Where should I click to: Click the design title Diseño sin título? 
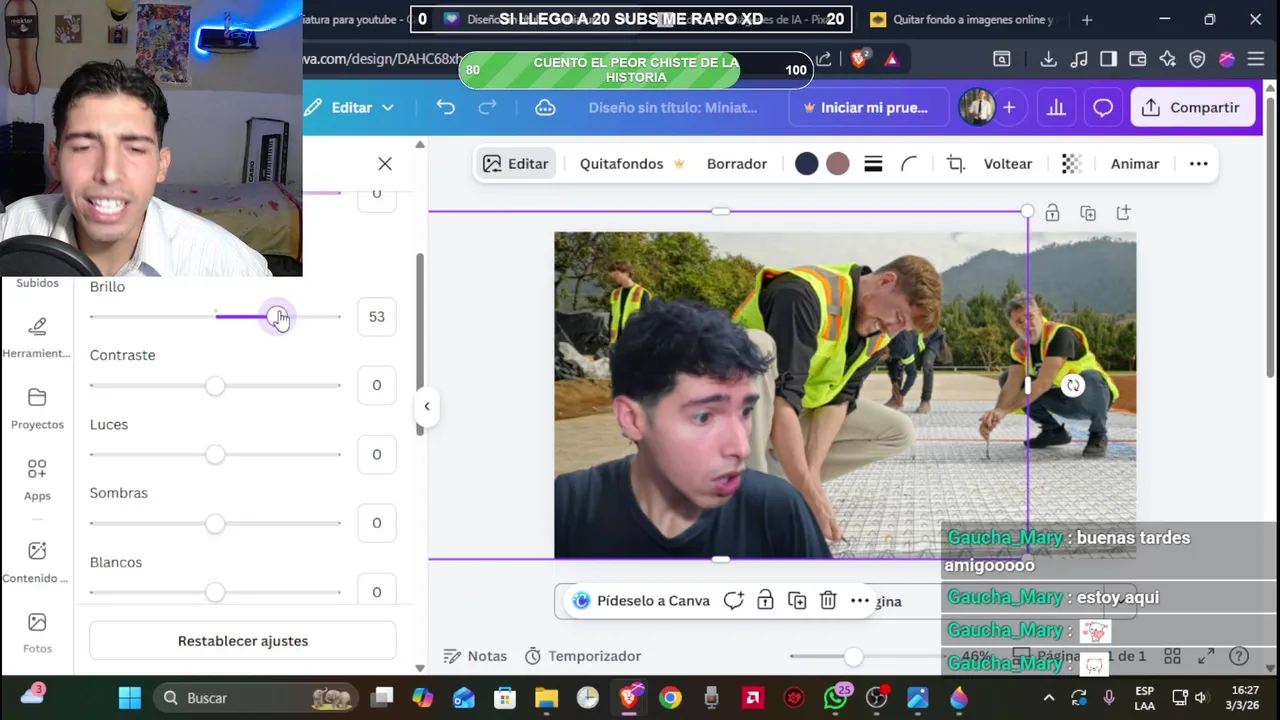click(673, 107)
